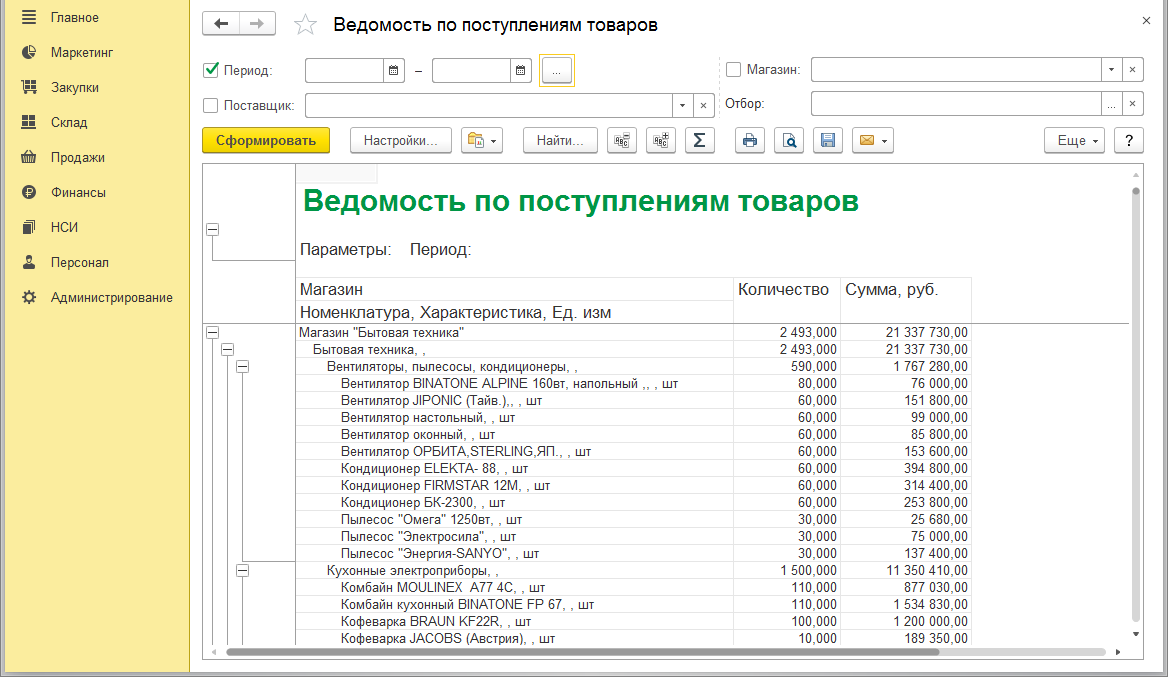Screen dimensions: 1168x677
Task: Close the report with the X
Action: coord(1146,21)
